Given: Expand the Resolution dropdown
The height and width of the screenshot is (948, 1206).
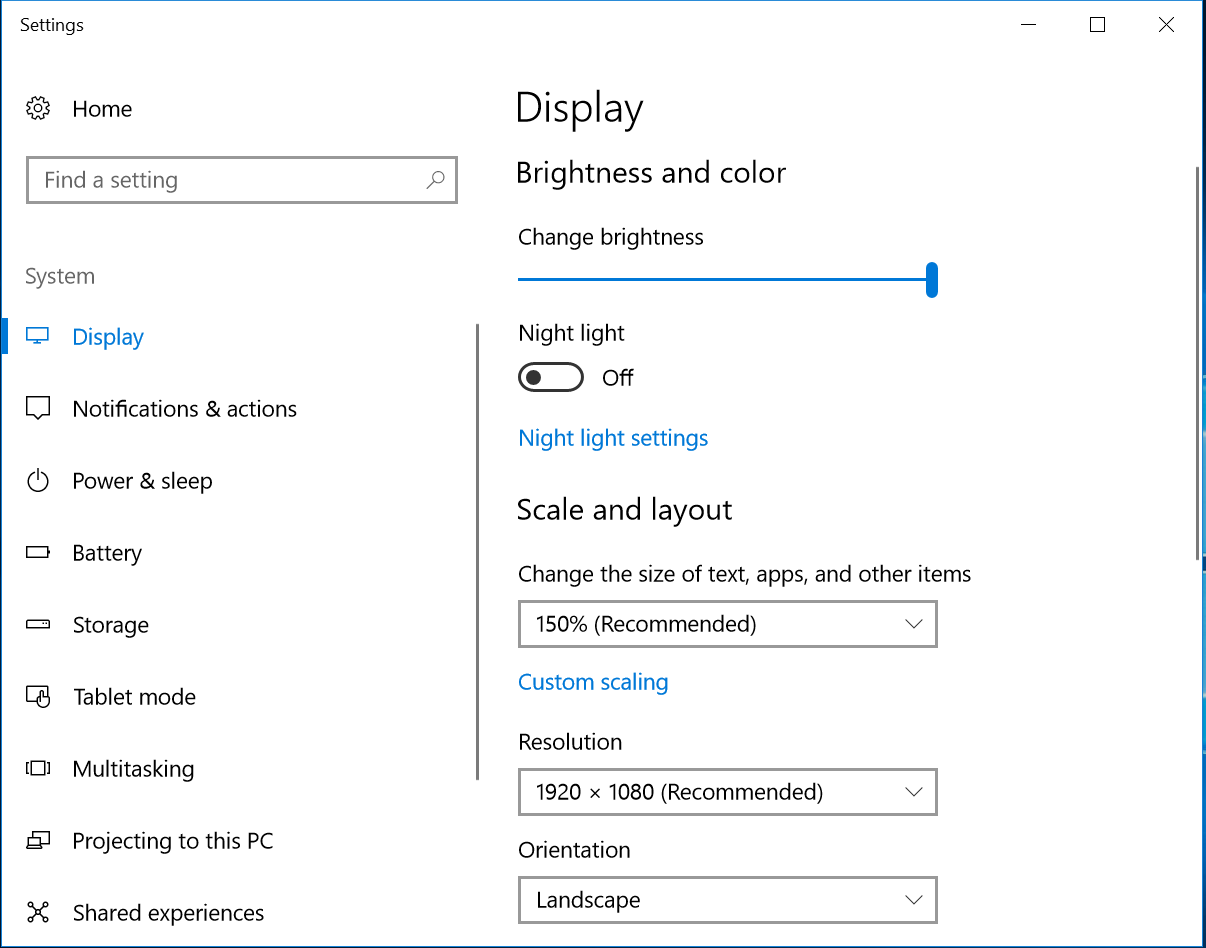Looking at the screenshot, I should point(727,792).
